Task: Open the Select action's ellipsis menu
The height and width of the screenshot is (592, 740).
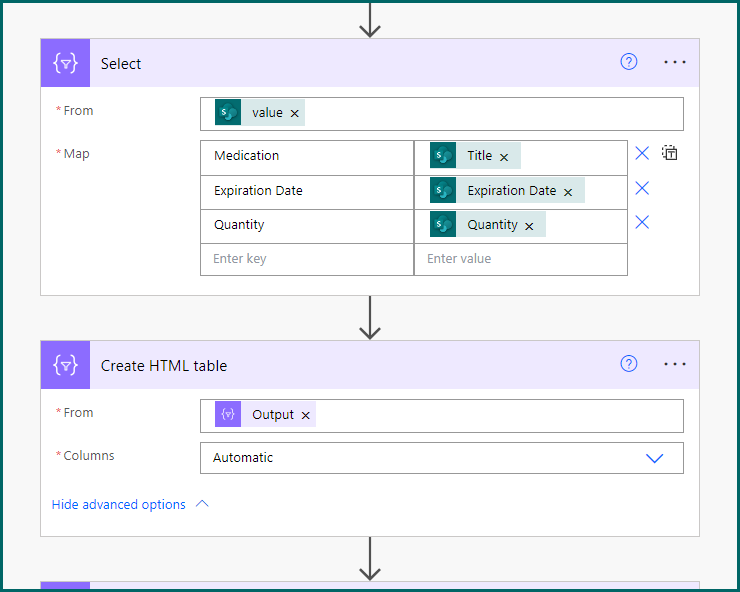Action: pyautogui.click(x=675, y=62)
